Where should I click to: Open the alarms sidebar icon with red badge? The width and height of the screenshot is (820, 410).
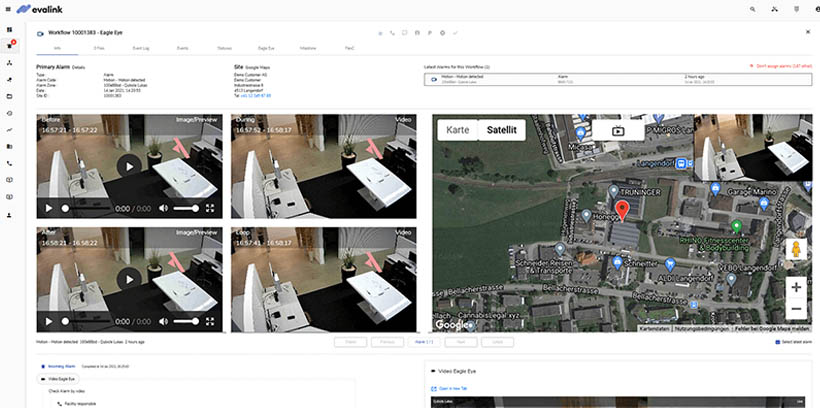click(9, 46)
